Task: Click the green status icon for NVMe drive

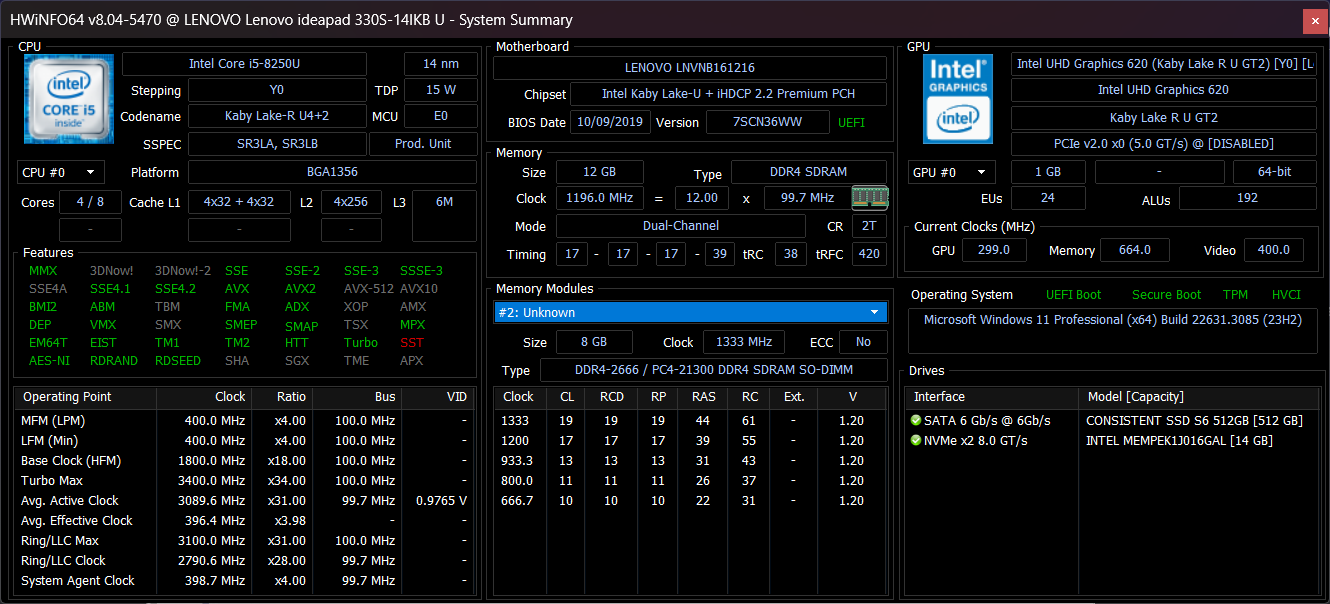Action: 916,441
